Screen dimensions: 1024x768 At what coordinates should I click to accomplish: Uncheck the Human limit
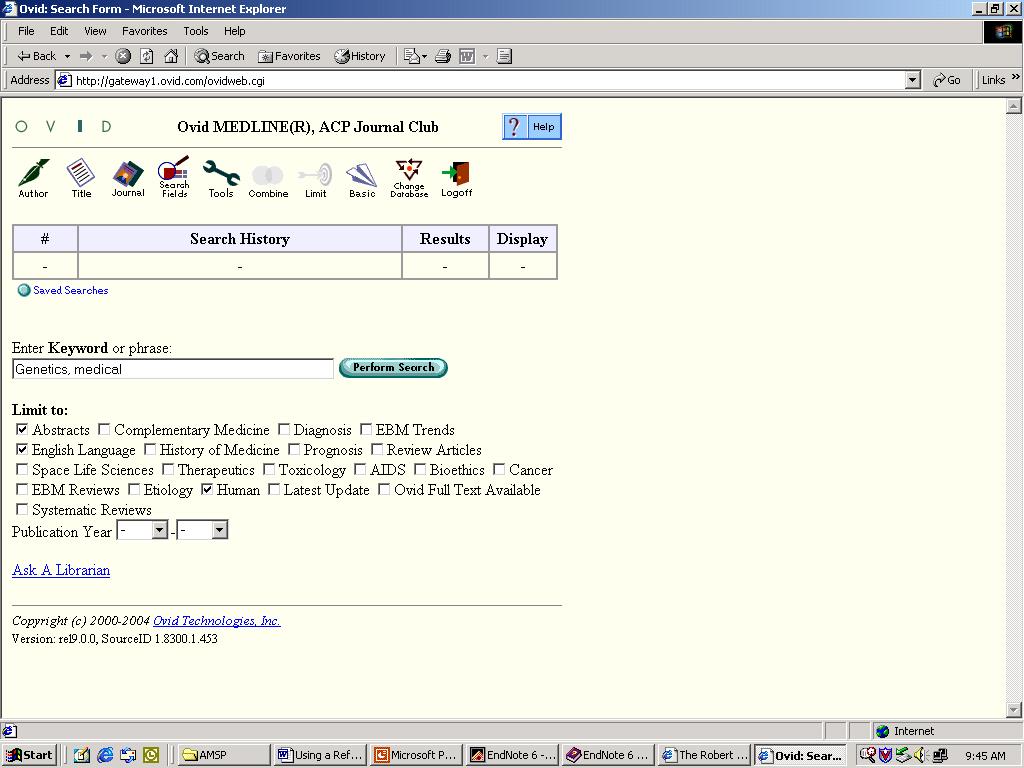click(207, 489)
